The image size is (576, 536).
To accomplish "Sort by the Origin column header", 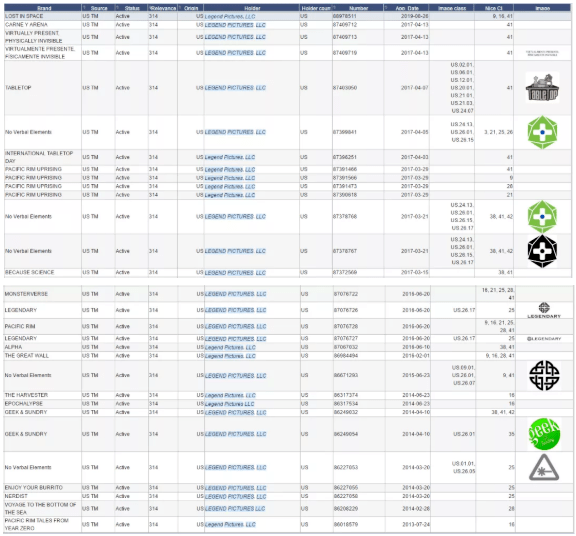I will tap(191, 8).
